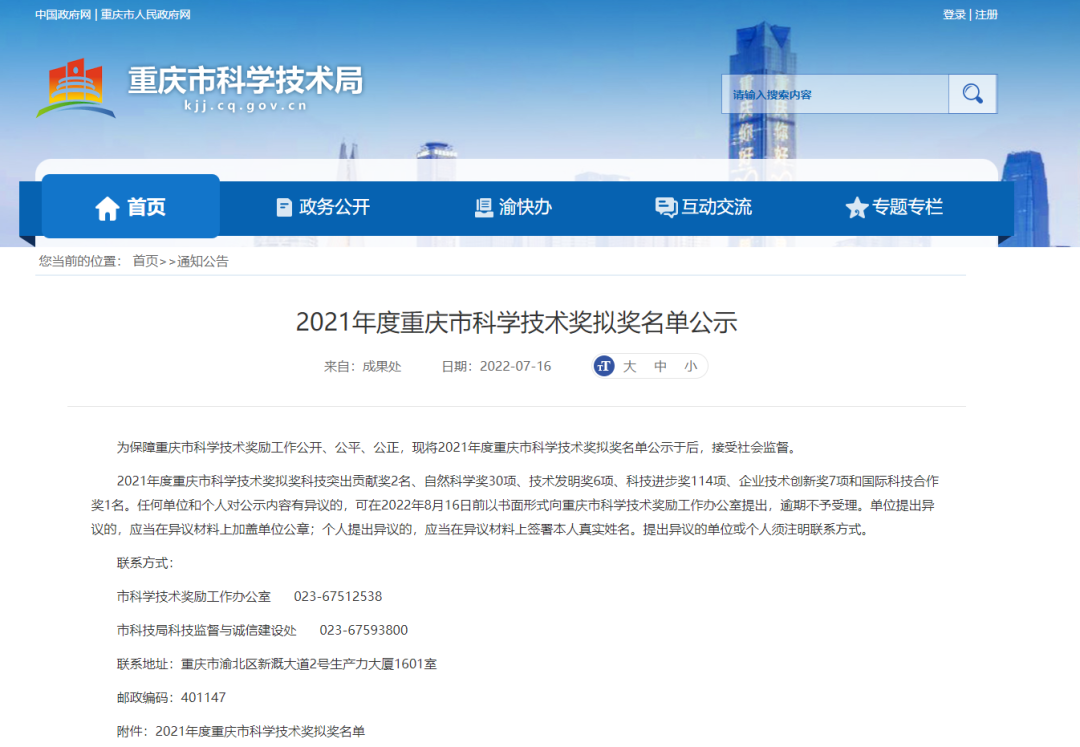Click phone number 023-67512538
1080x747 pixels.
(338, 596)
